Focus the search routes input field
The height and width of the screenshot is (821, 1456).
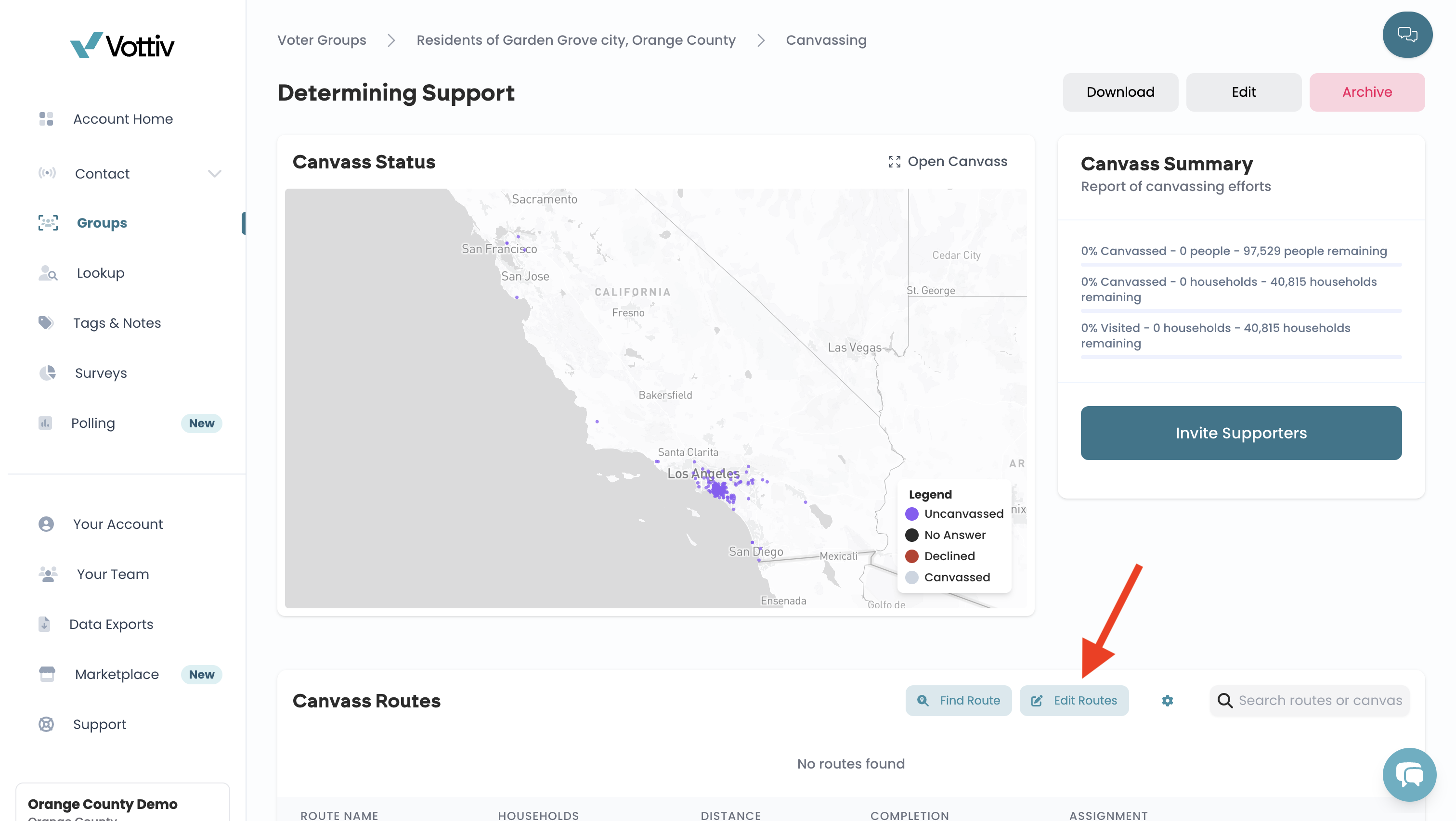(1309, 701)
